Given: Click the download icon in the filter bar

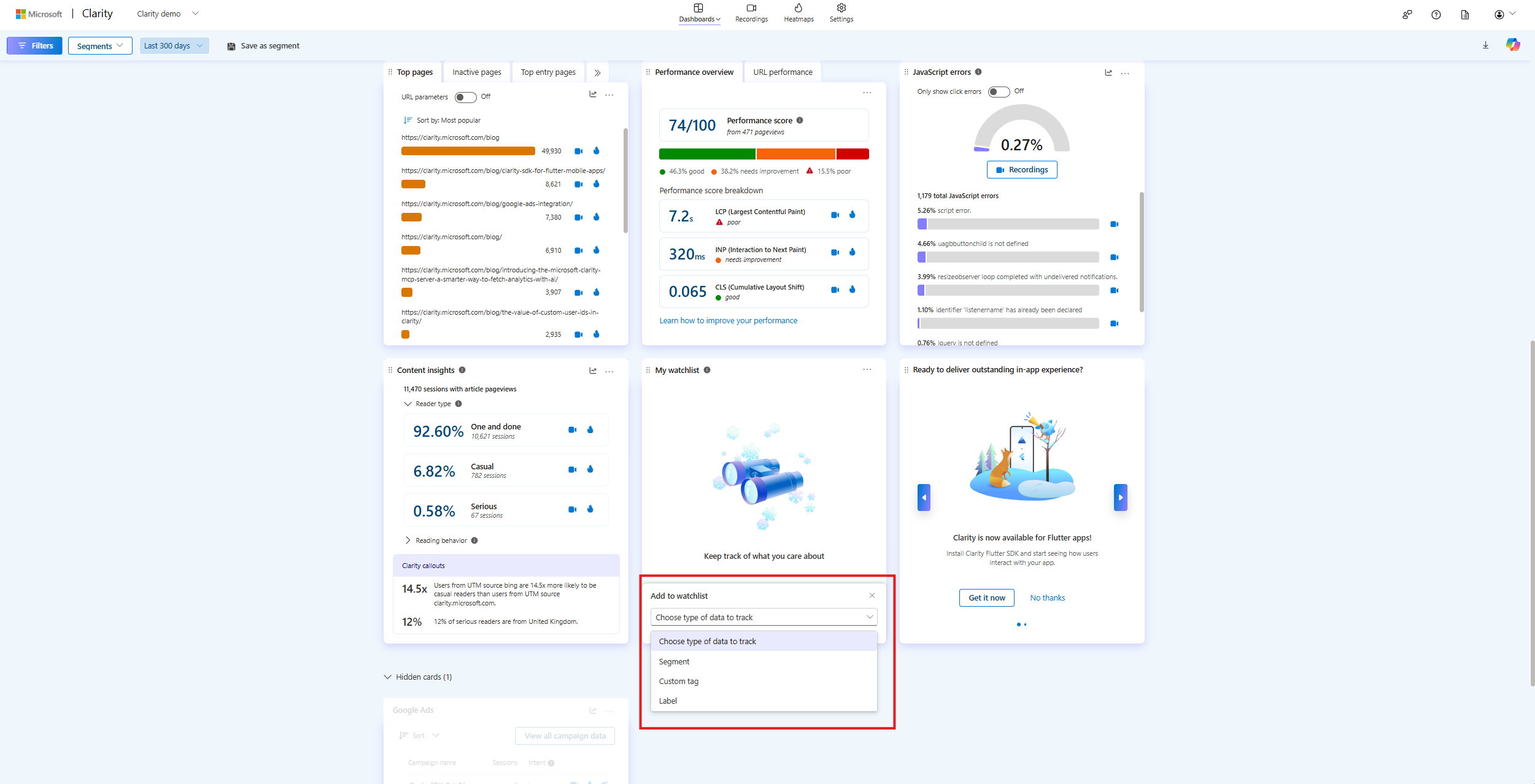Looking at the screenshot, I should 1485,45.
